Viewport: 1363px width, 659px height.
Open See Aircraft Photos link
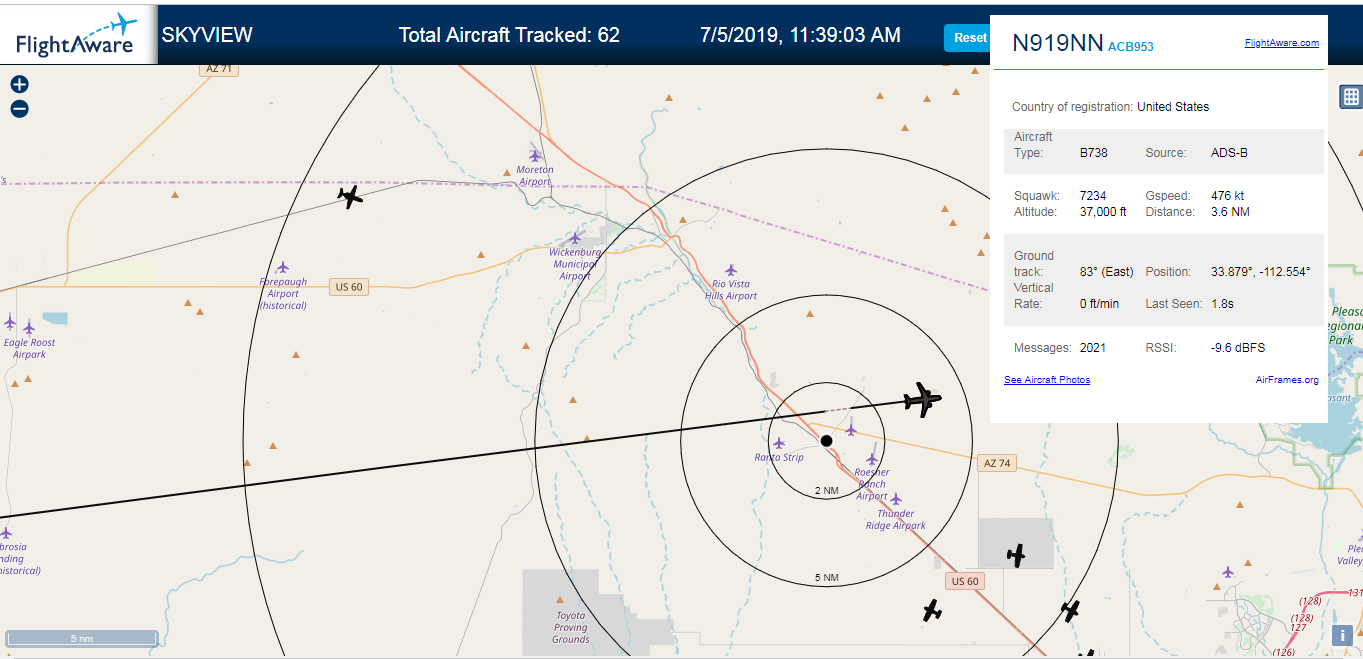(1047, 380)
